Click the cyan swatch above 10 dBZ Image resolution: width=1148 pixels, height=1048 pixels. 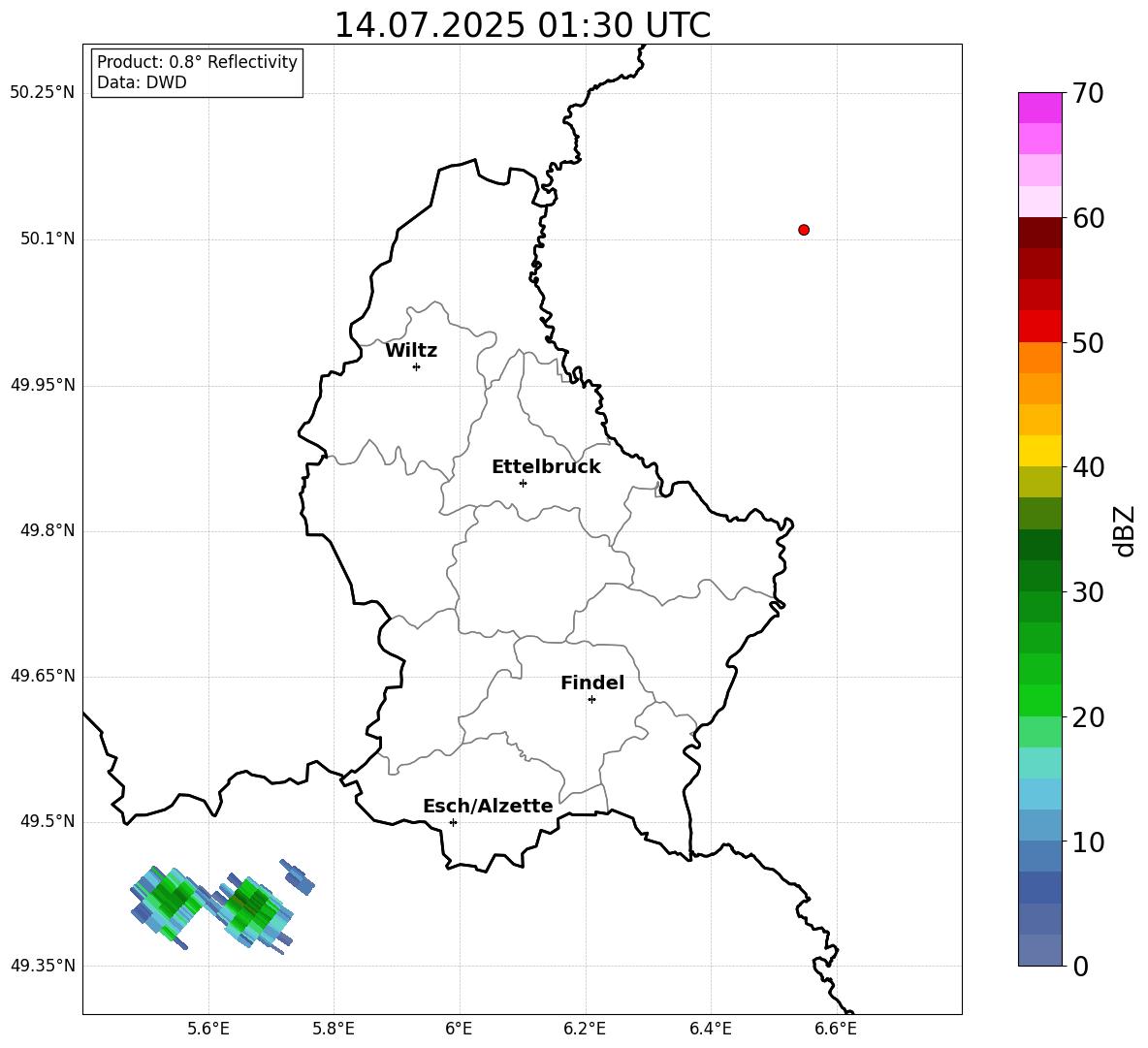(1040, 794)
